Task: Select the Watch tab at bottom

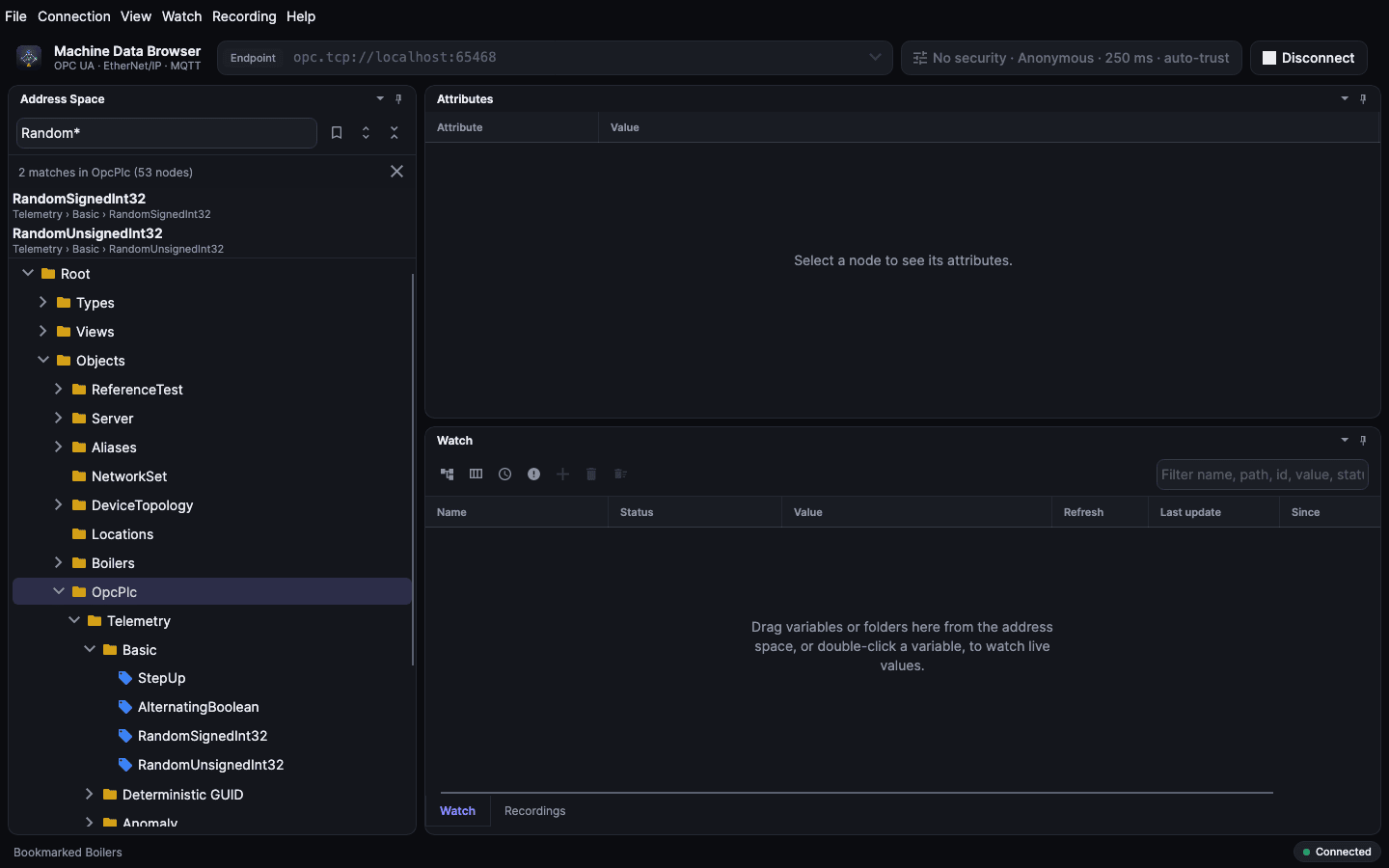Action: coord(457,811)
